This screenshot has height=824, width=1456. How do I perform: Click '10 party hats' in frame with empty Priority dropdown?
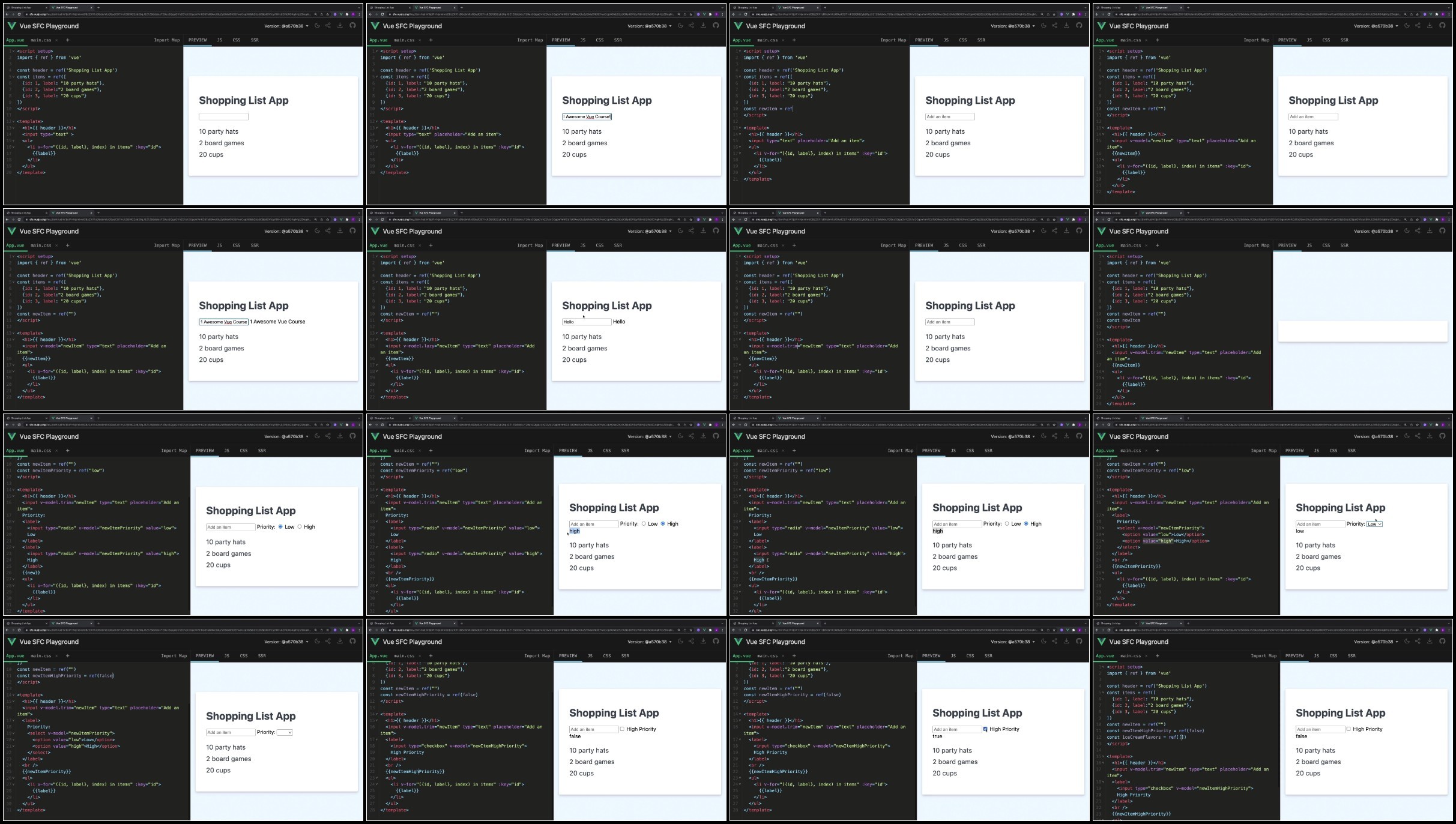click(226, 747)
